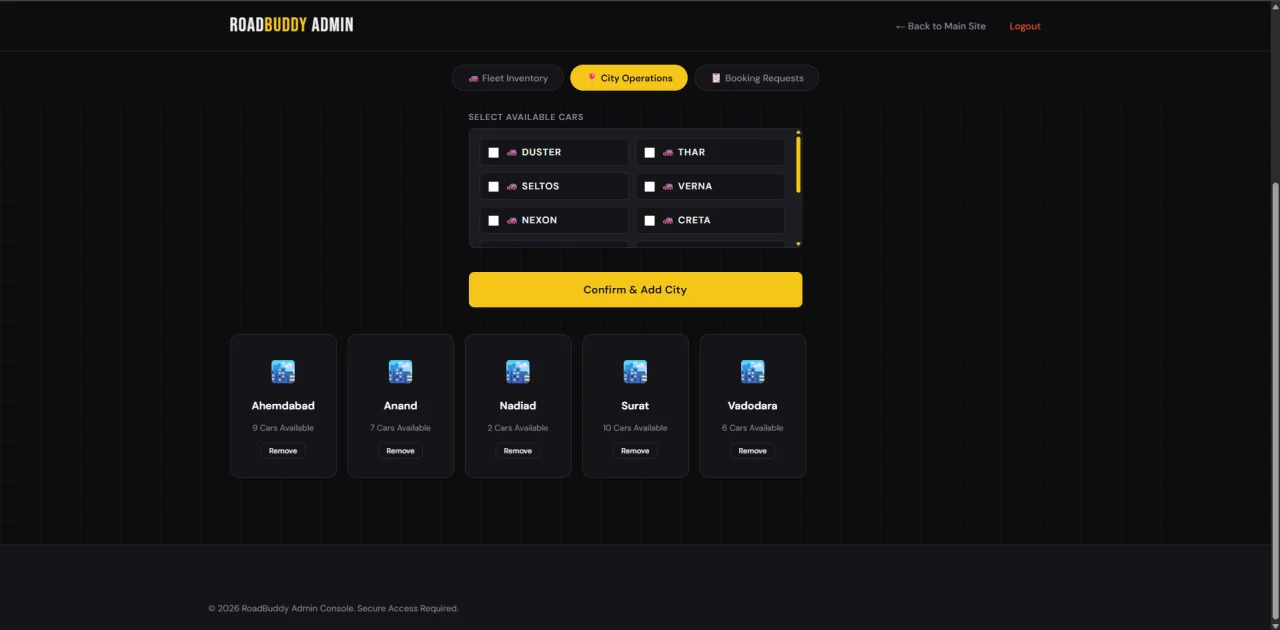Open the Fleet Inventory tab
The width and height of the screenshot is (1280, 630).
pos(508,78)
